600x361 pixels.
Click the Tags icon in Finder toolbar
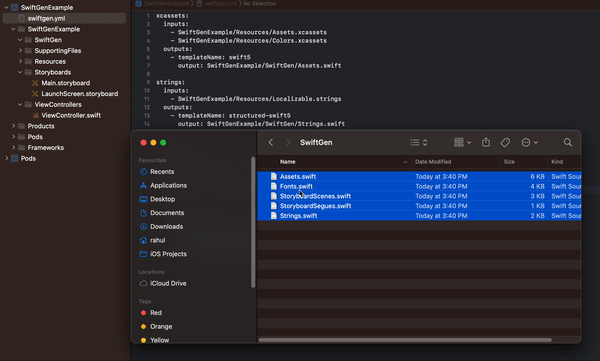(x=505, y=142)
